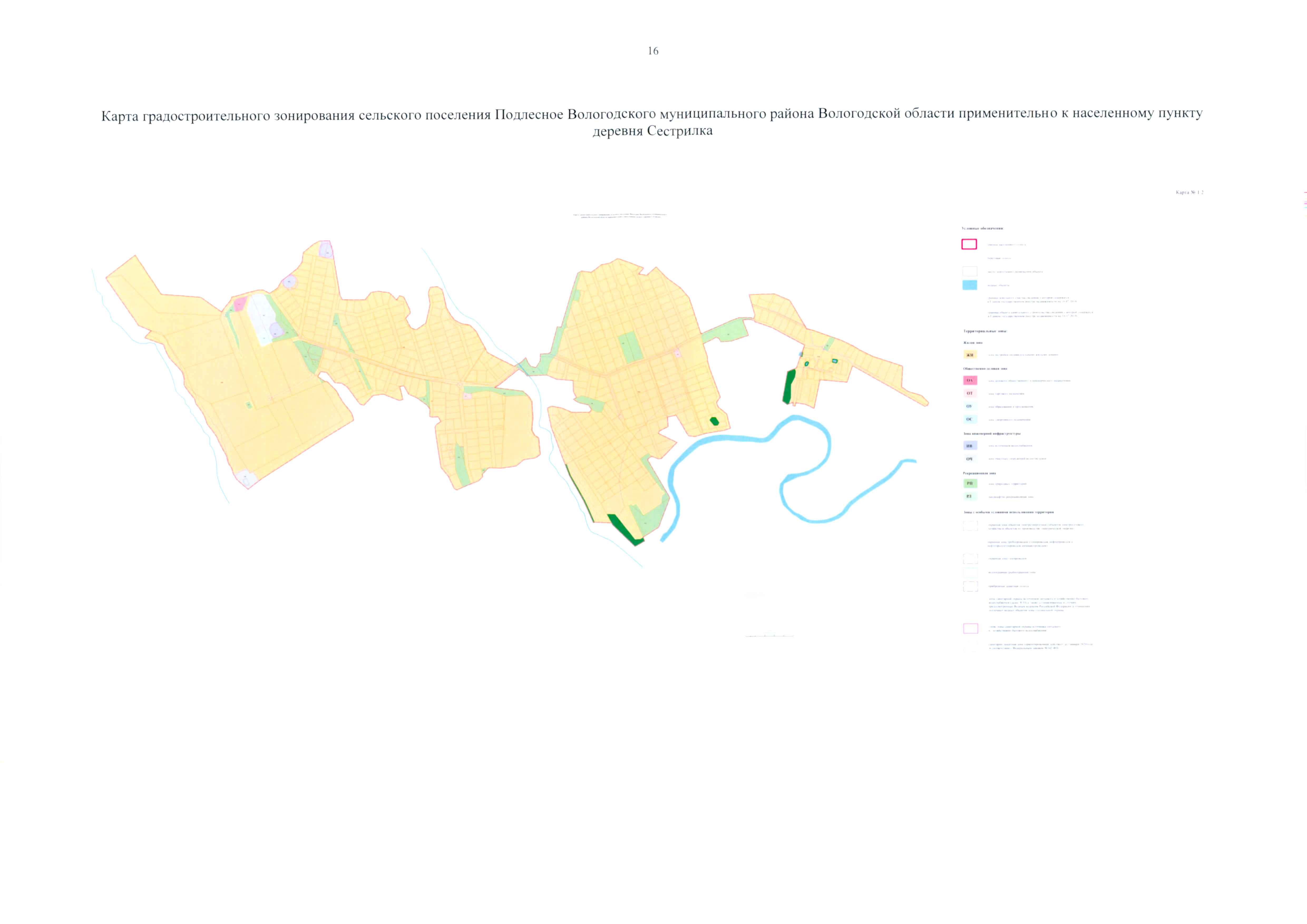Click the red settlement boundary legend symbol

[969, 244]
